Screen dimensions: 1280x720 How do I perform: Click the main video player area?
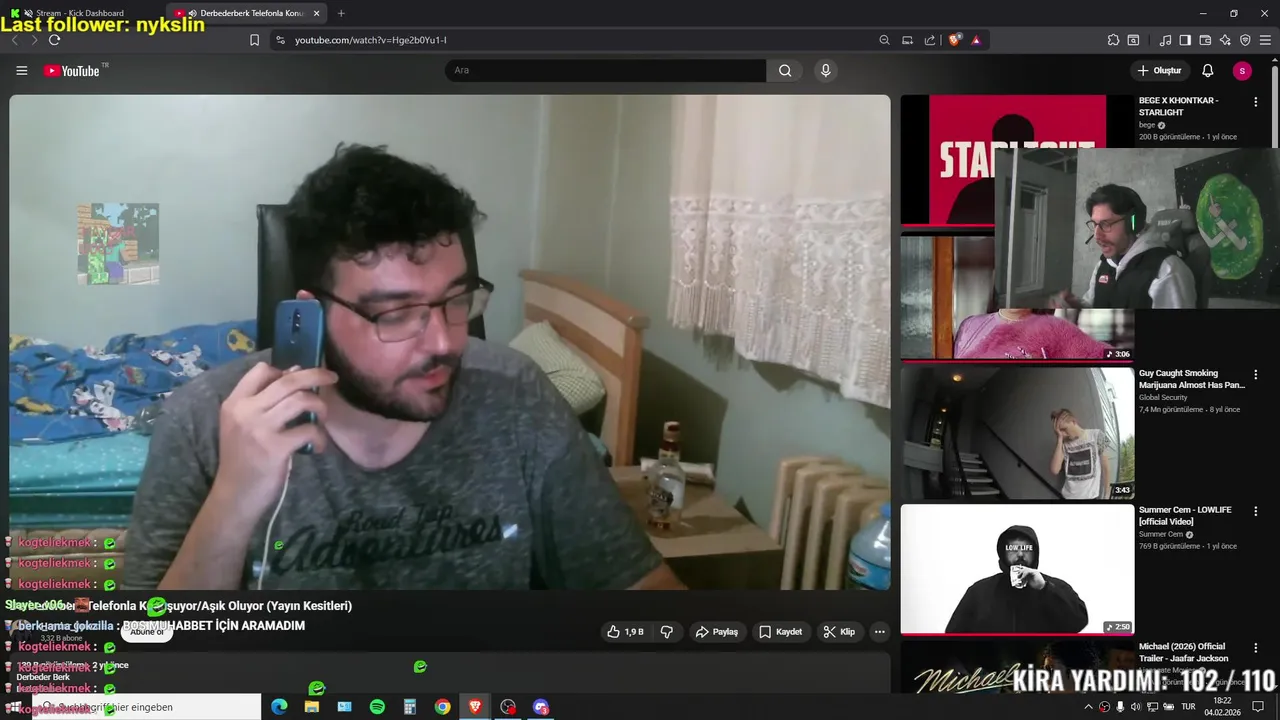(449, 342)
